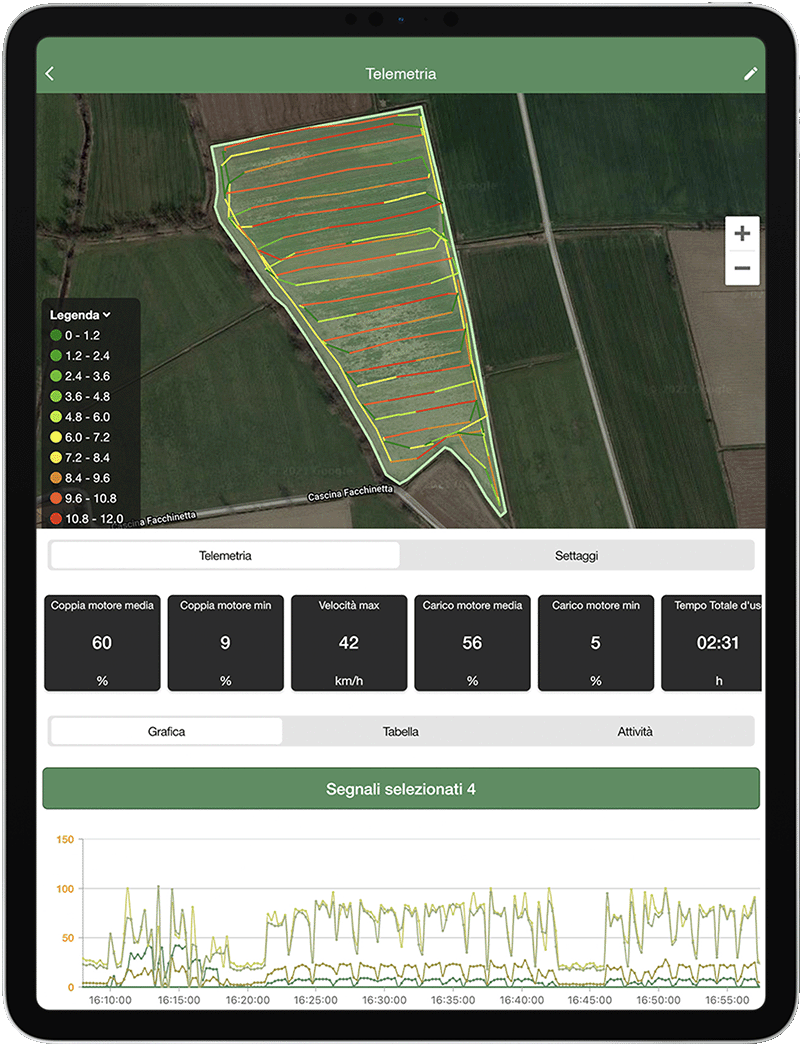Open the Attività tab
Viewport: 800px width, 1046px height.
click(x=640, y=731)
